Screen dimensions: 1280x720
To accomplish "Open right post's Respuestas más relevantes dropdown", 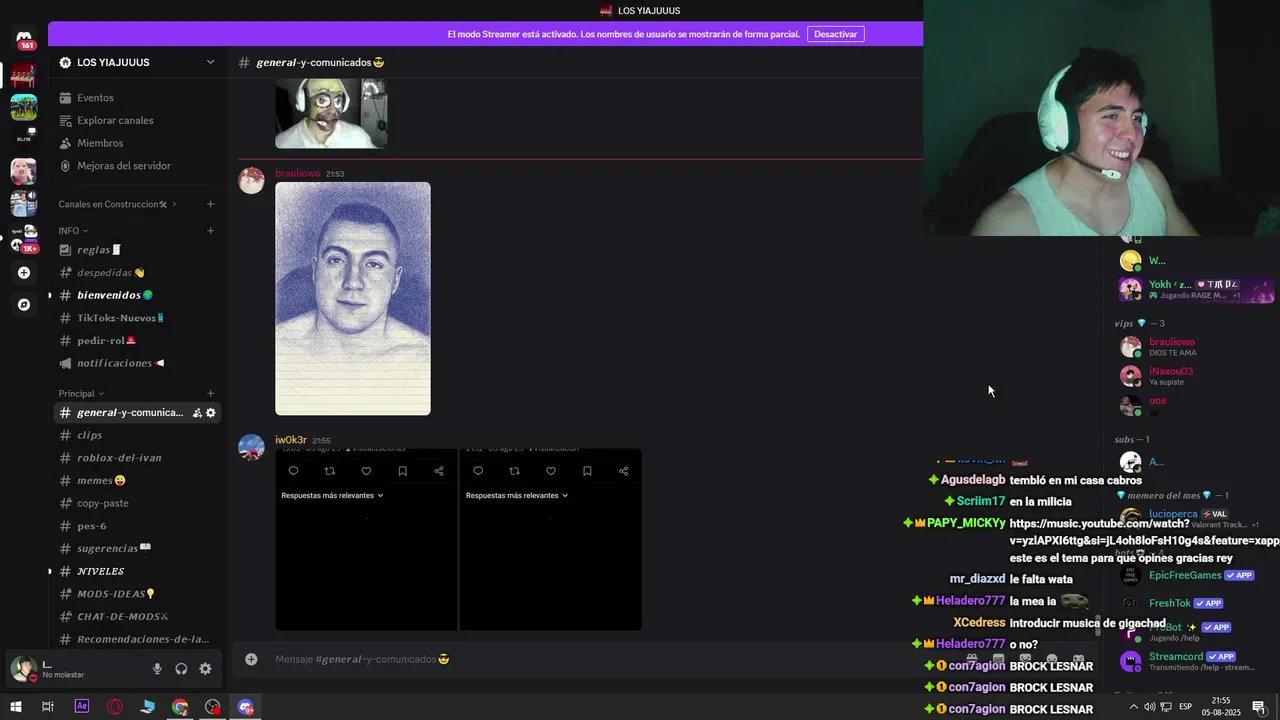I will point(517,495).
